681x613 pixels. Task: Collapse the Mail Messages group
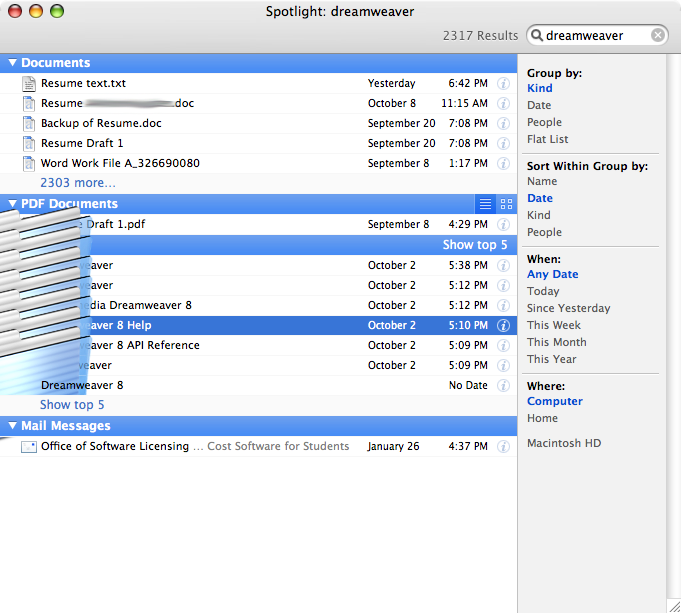[13, 426]
